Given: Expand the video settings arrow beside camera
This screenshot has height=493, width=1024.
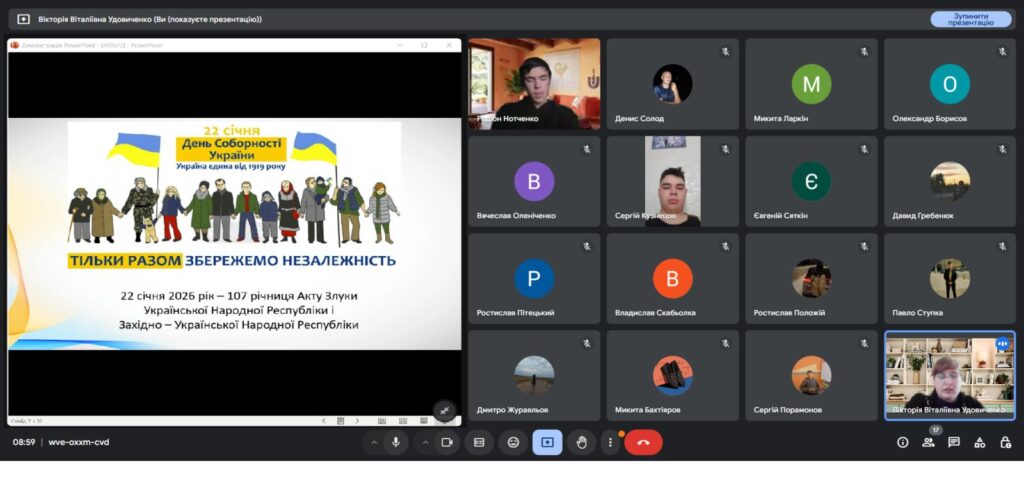Looking at the screenshot, I should point(425,442).
